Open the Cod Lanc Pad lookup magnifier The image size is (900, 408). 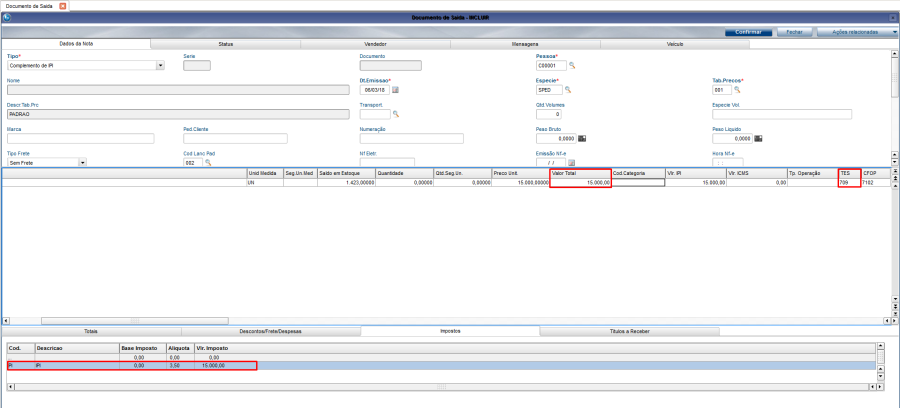pos(208,162)
